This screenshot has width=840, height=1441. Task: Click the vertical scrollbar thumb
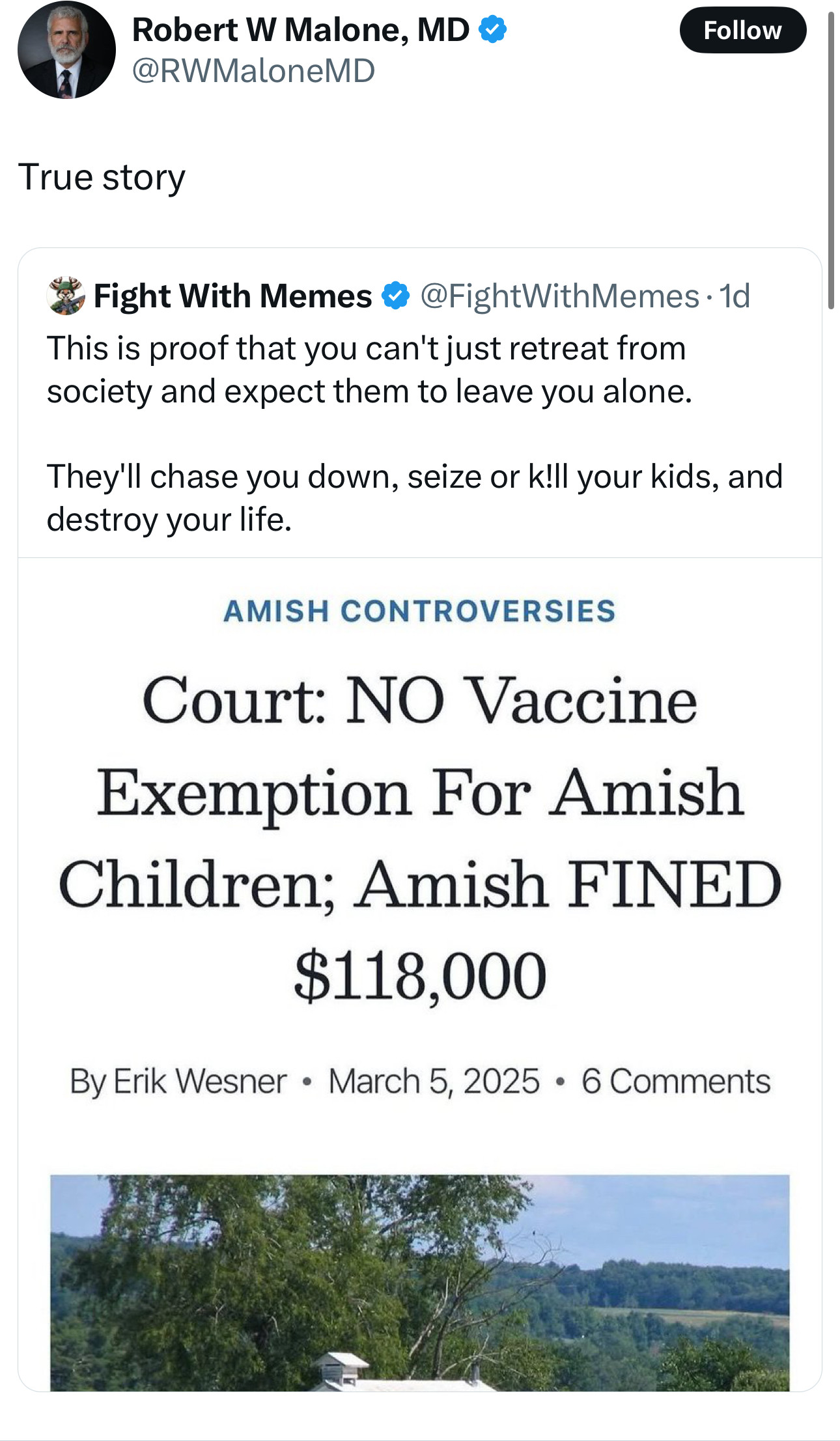pos(831,160)
